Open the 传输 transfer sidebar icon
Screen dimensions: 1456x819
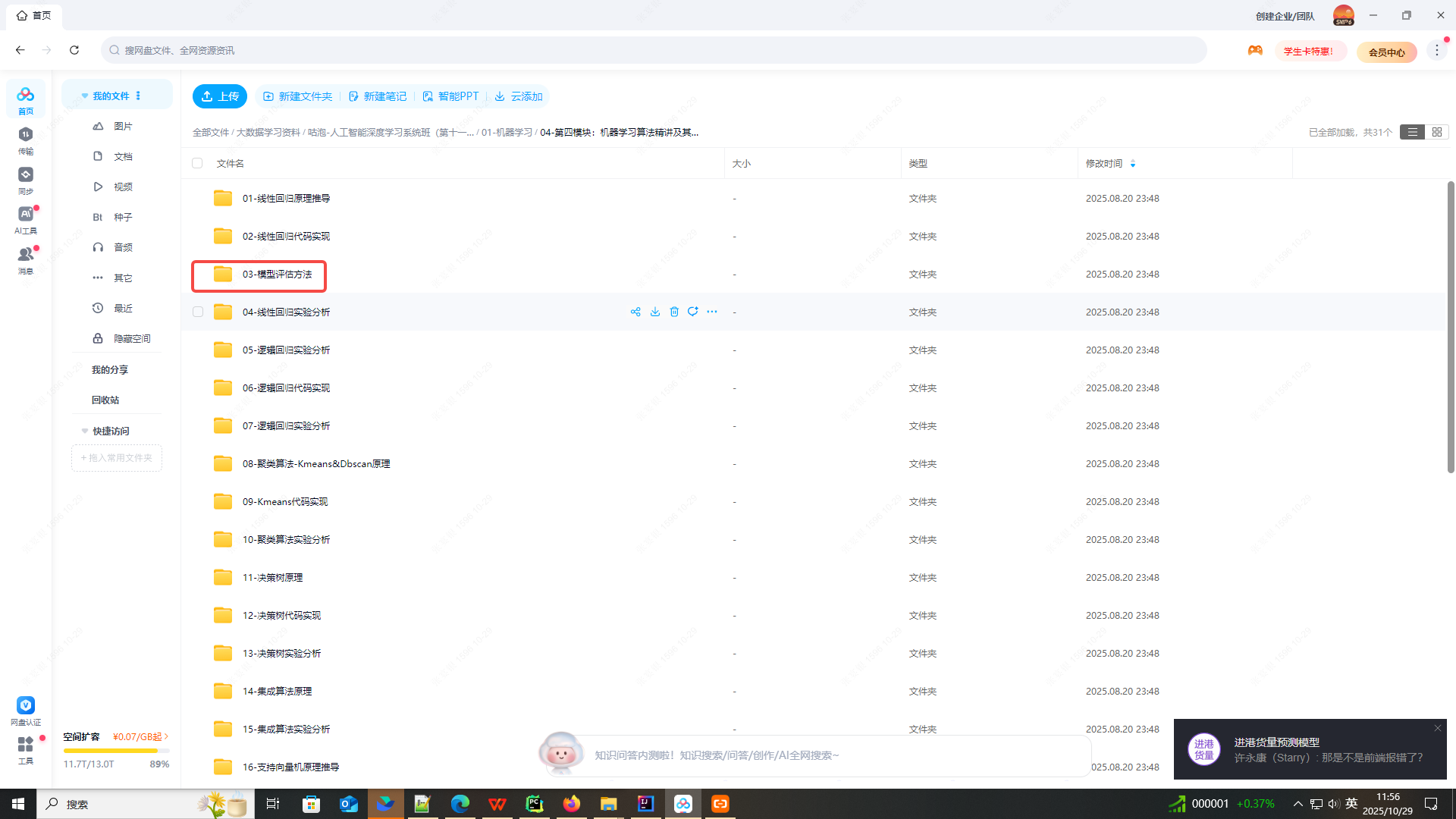click(x=26, y=140)
